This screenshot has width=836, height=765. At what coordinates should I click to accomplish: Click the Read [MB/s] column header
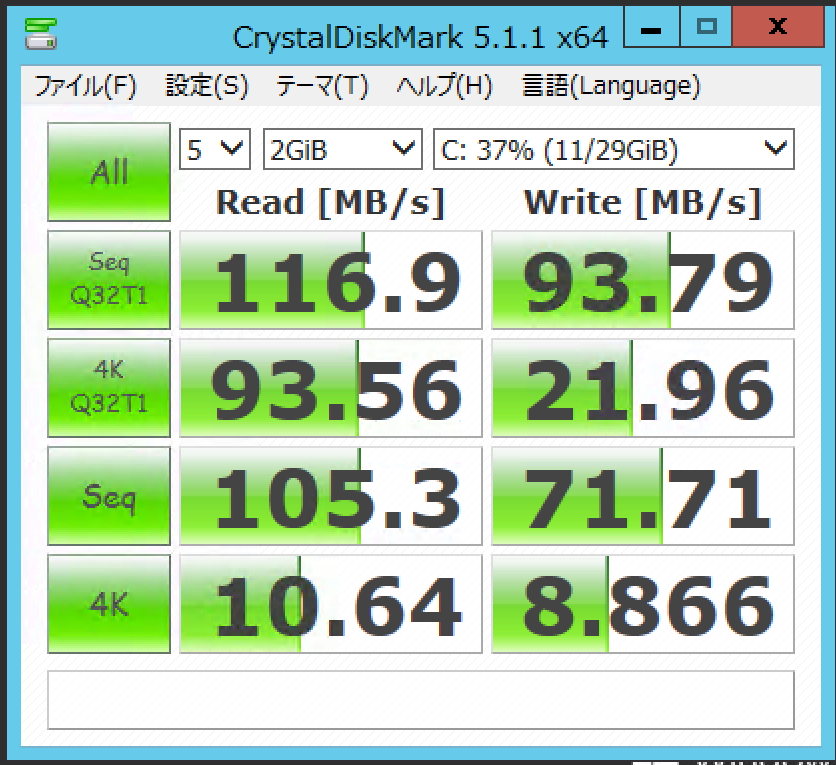point(329,201)
